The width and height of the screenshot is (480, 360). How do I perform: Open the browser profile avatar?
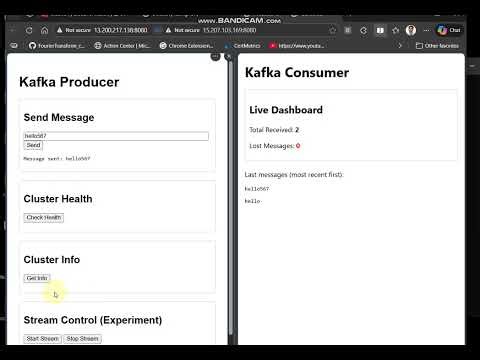(x=411, y=30)
